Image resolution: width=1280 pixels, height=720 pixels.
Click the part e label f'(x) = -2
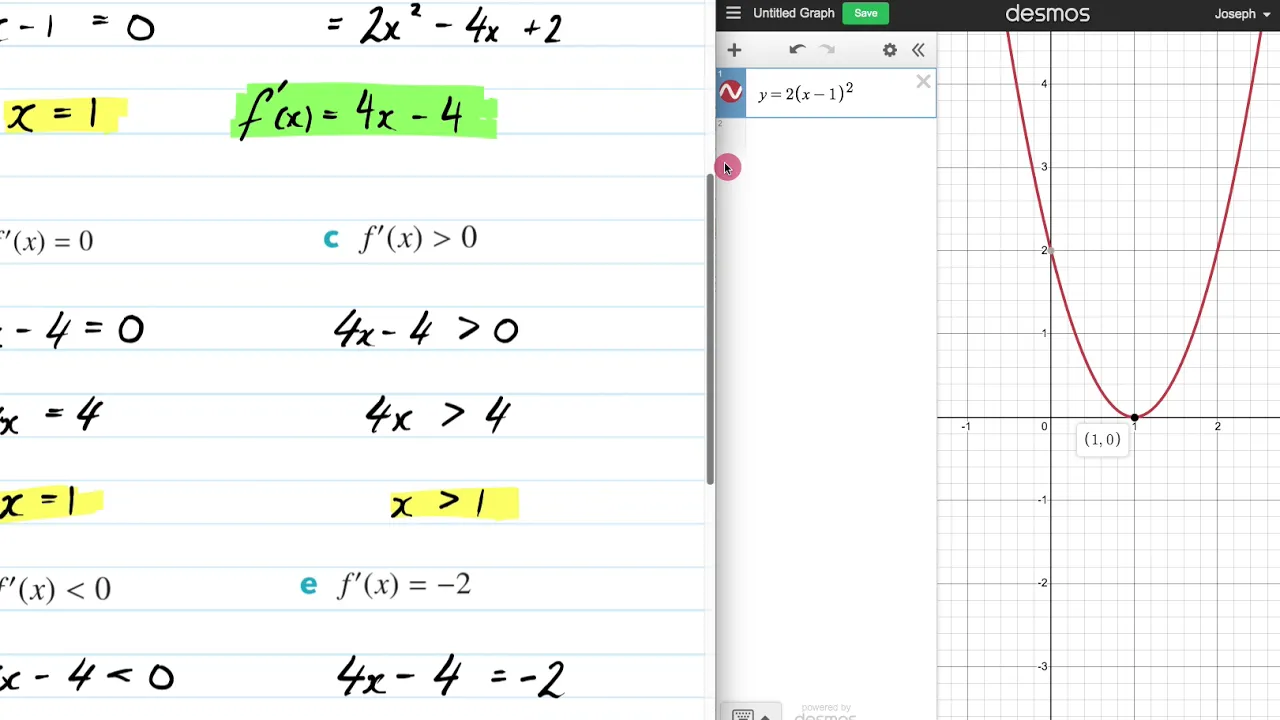(x=404, y=585)
